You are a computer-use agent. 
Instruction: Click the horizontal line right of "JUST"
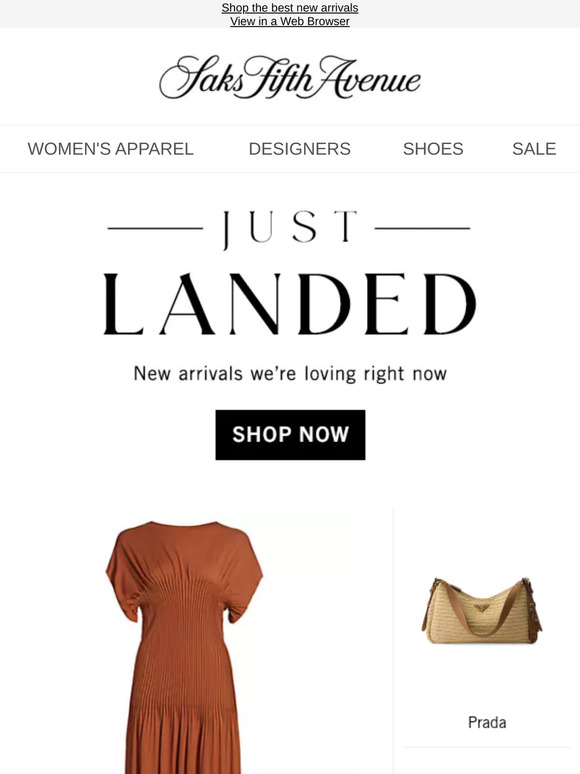[x=422, y=228]
